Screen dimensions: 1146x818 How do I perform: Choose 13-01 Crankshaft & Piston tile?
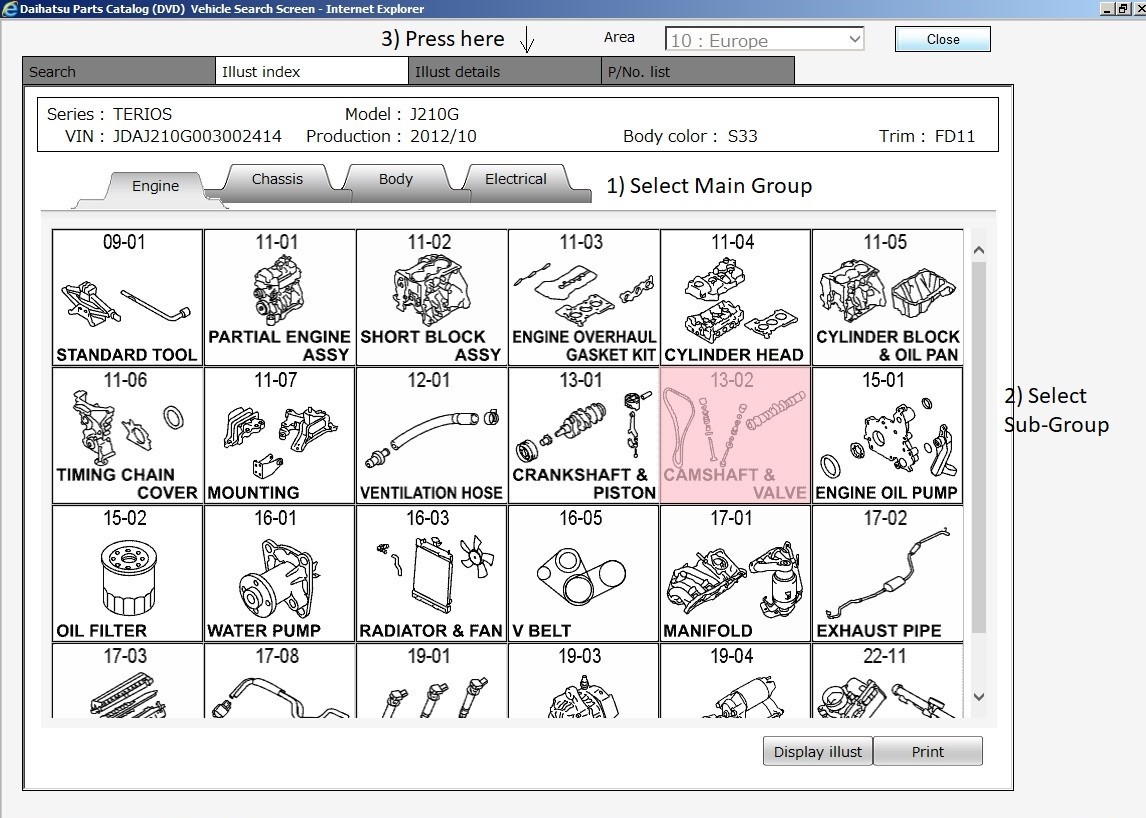tap(583, 436)
